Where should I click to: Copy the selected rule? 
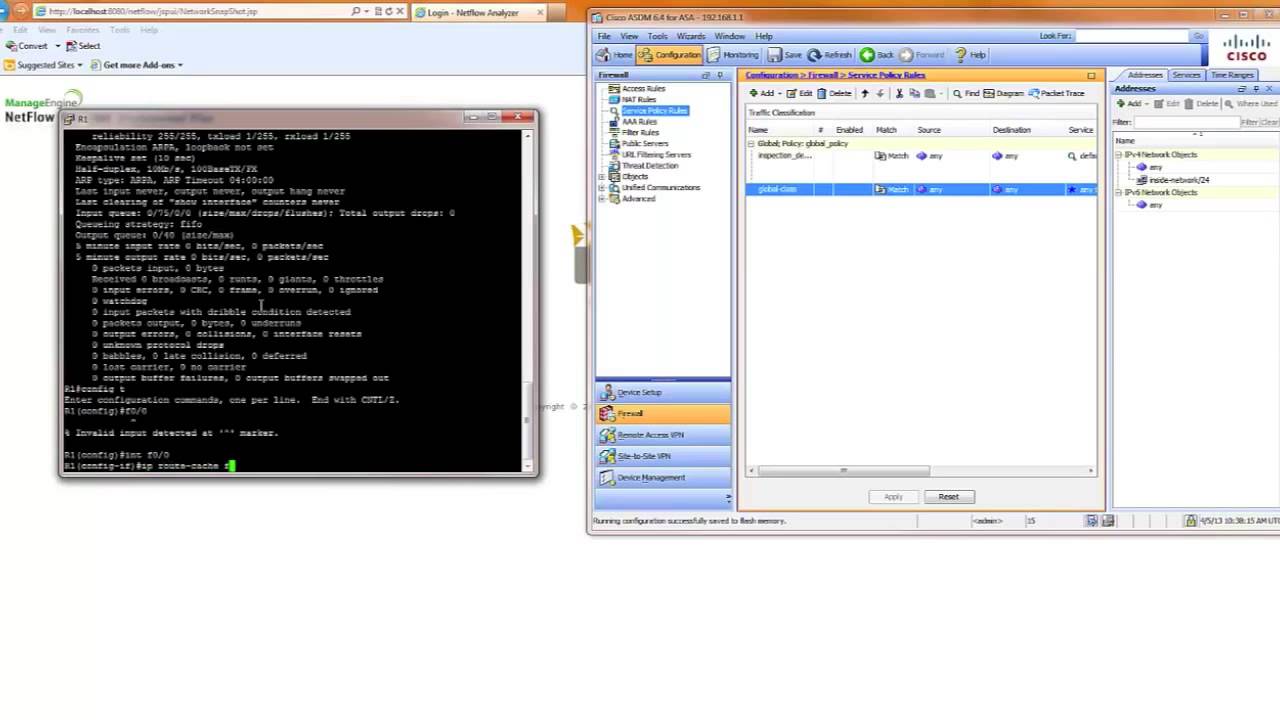[915, 93]
